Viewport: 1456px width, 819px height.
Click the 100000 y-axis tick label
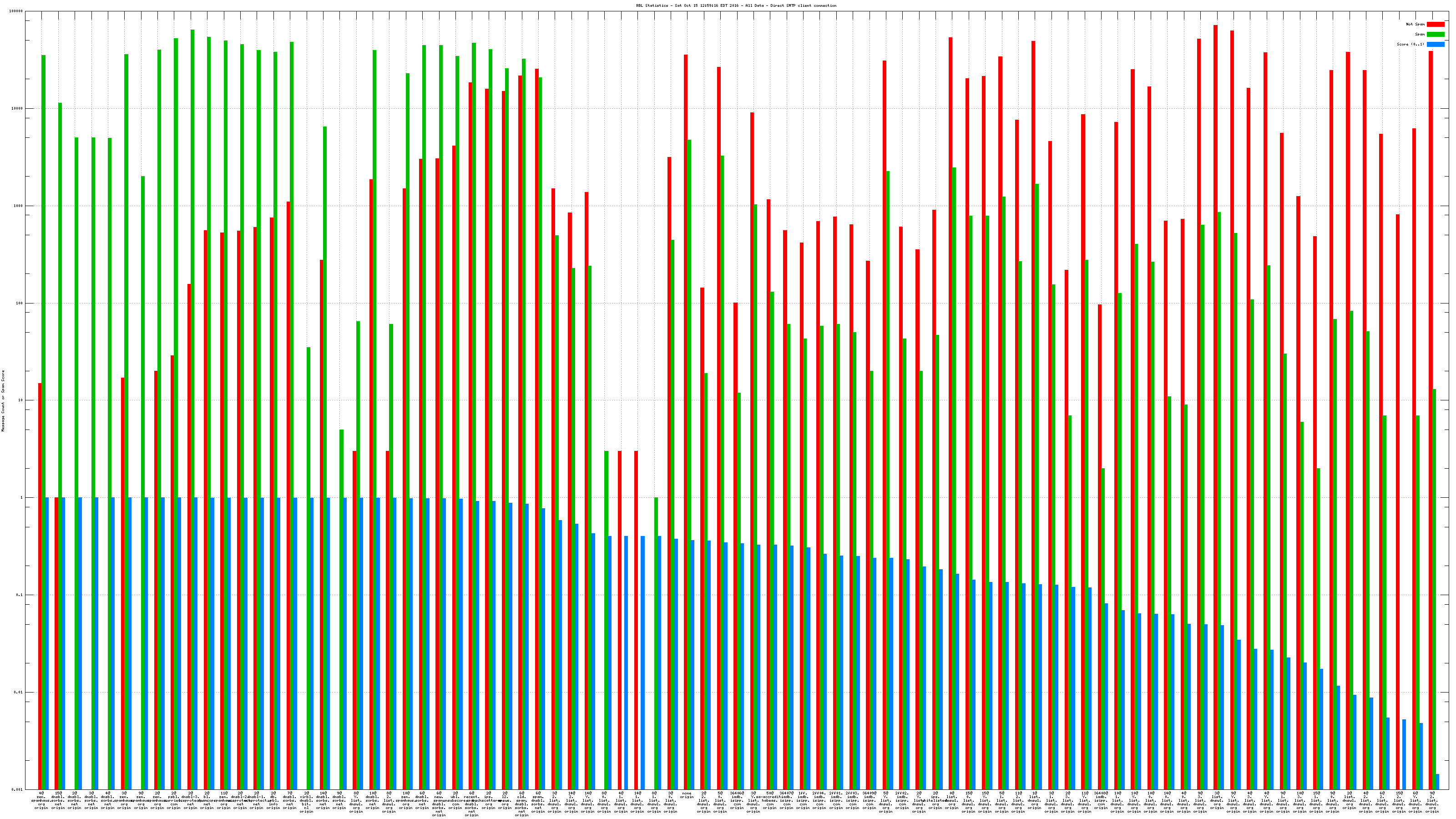(16, 11)
